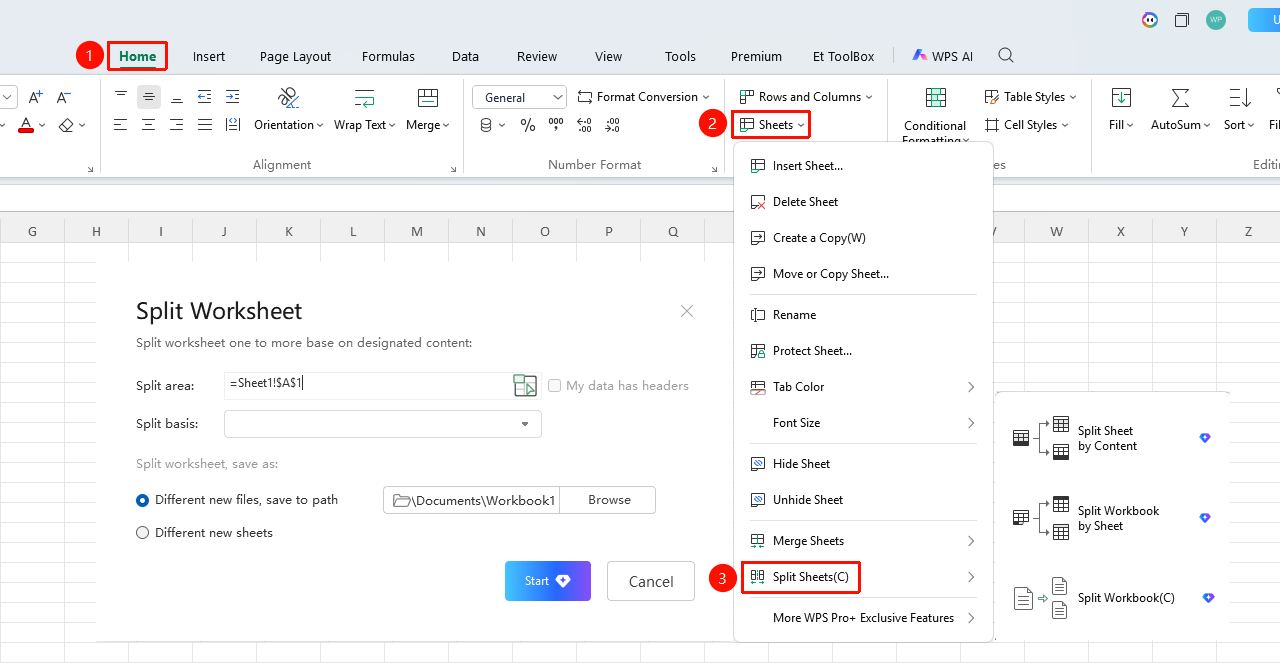Choose Merge Sheets menu entry
Image resolution: width=1280 pixels, height=663 pixels.
(862, 541)
